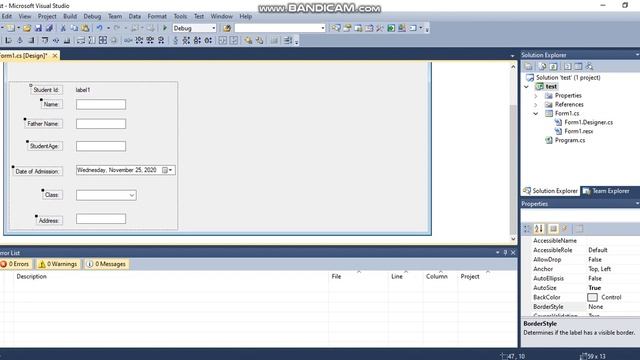640x360 pixels.
Task: Close the Form1.cs [Design] tab
Action: pos(55,56)
